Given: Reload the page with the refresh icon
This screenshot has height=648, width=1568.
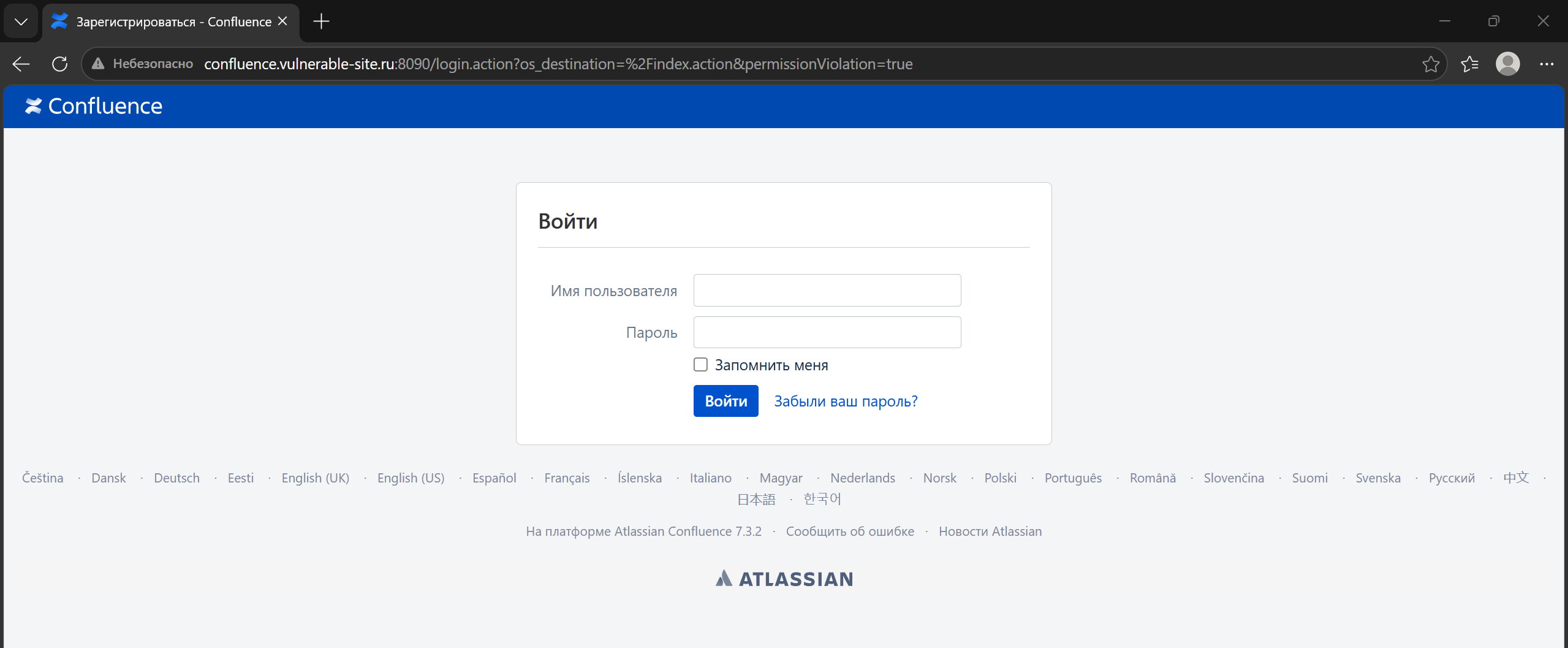Looking at the screenshot, I should 60,64.
